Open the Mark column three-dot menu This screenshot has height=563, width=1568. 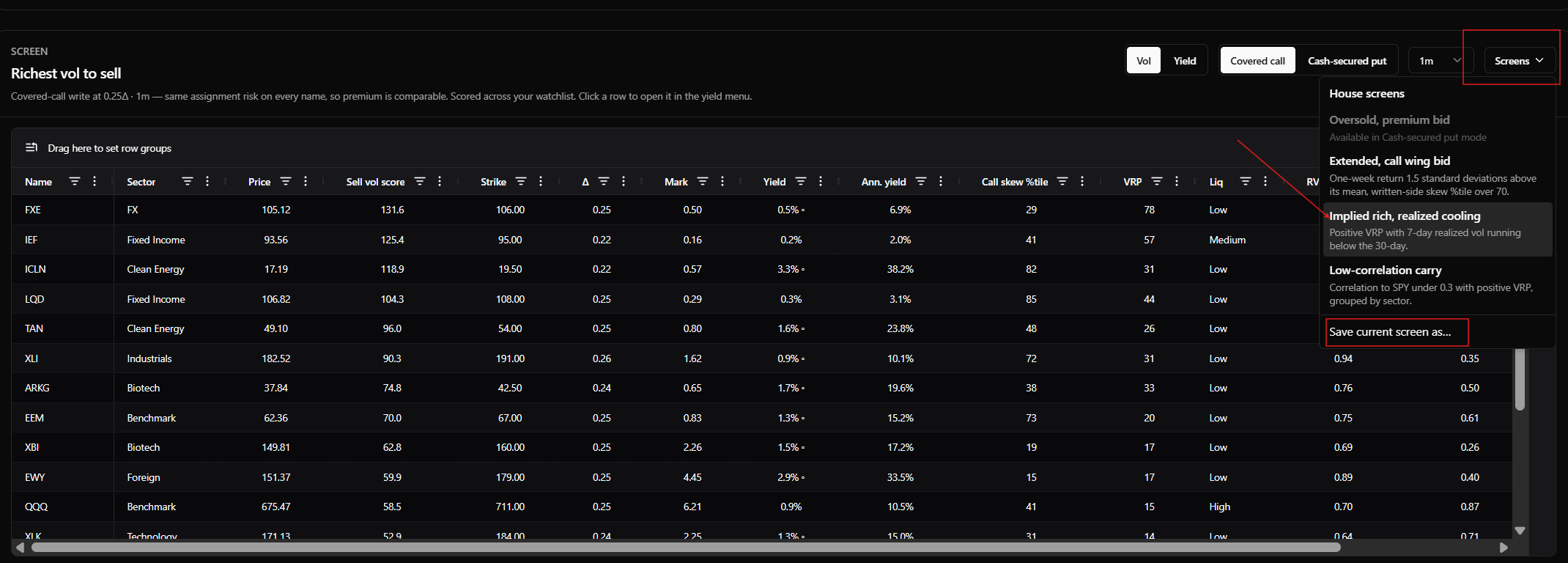(722, 181)
